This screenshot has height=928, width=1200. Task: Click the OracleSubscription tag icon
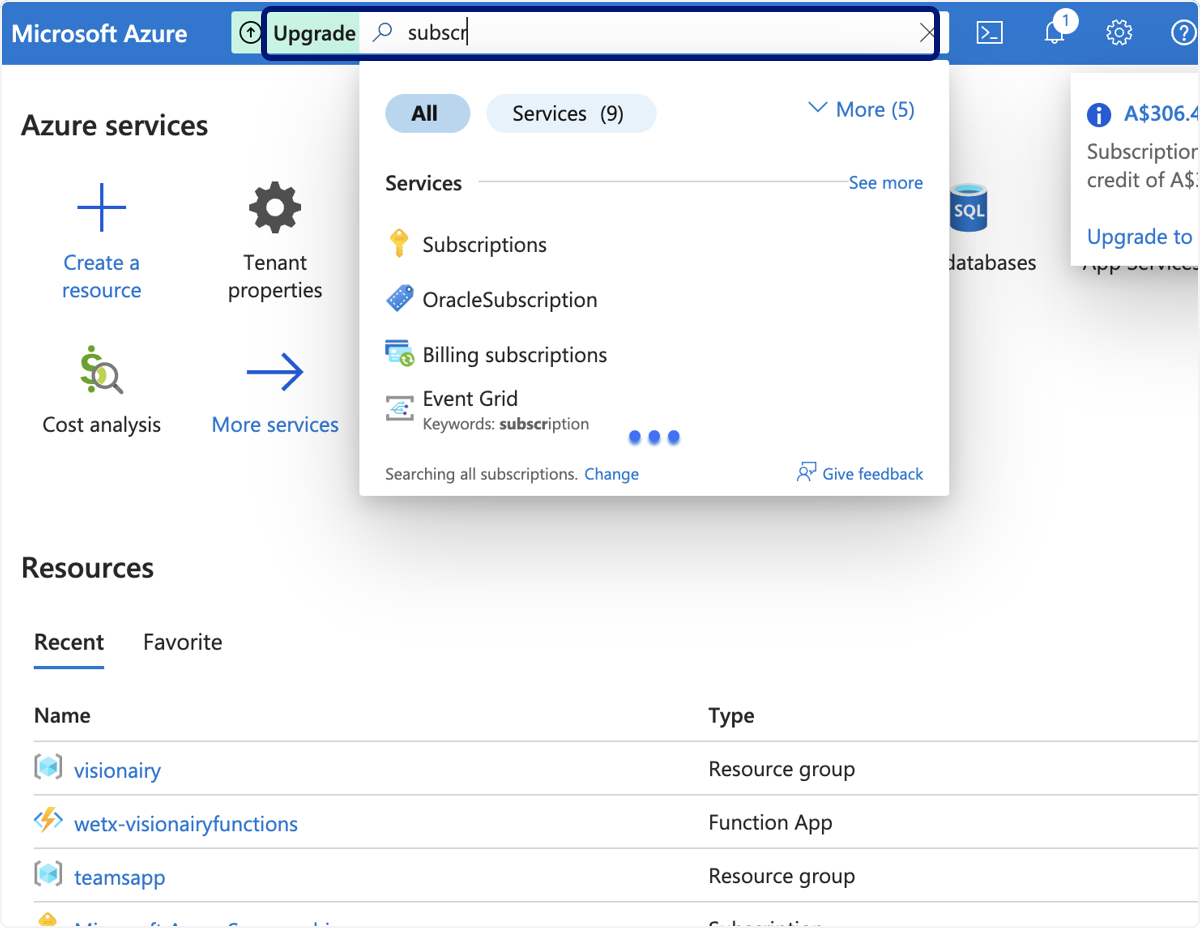pyautogui.click(x=400, y=299)
